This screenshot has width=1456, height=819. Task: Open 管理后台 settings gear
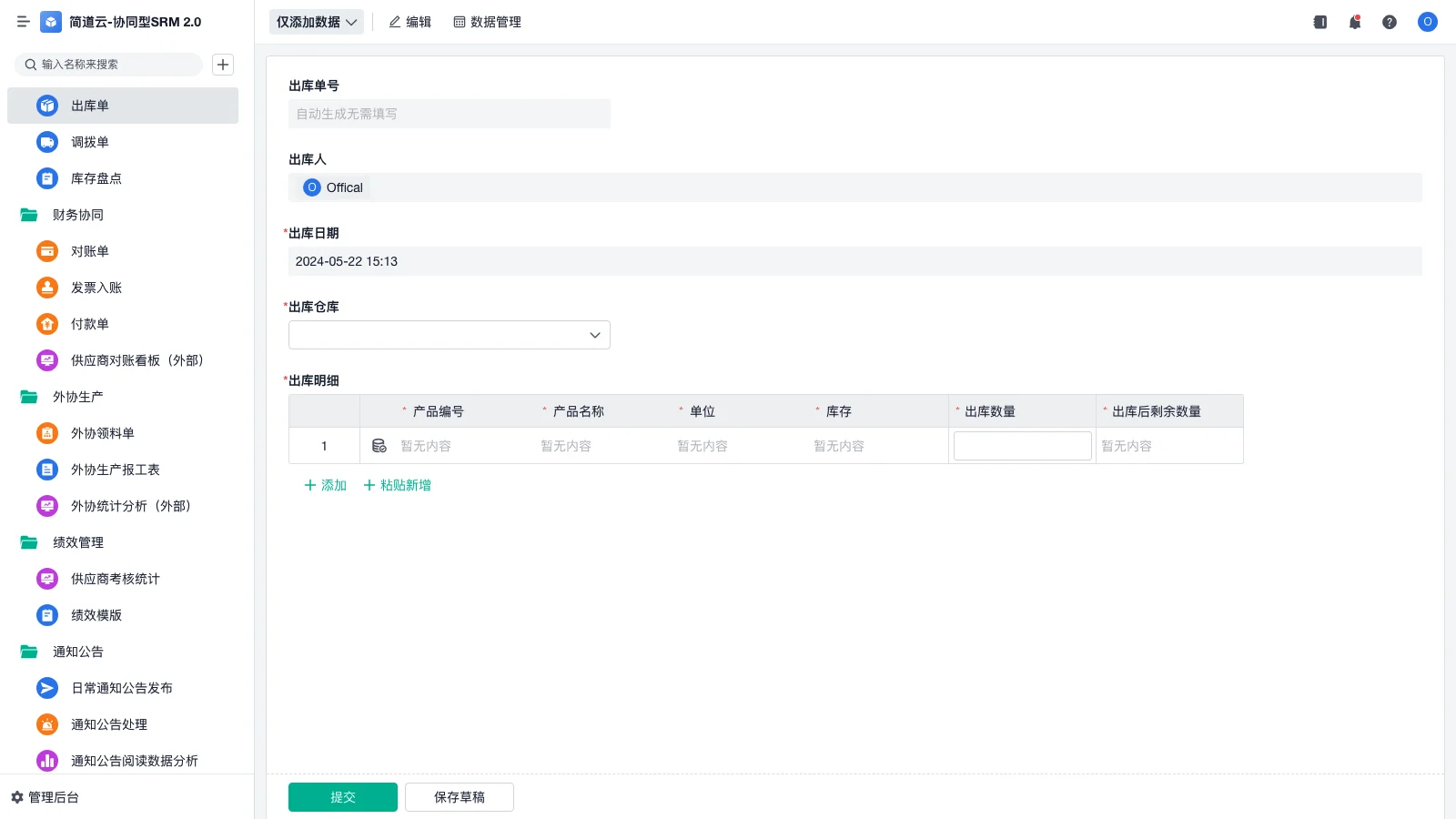click(x=17, y=797)
